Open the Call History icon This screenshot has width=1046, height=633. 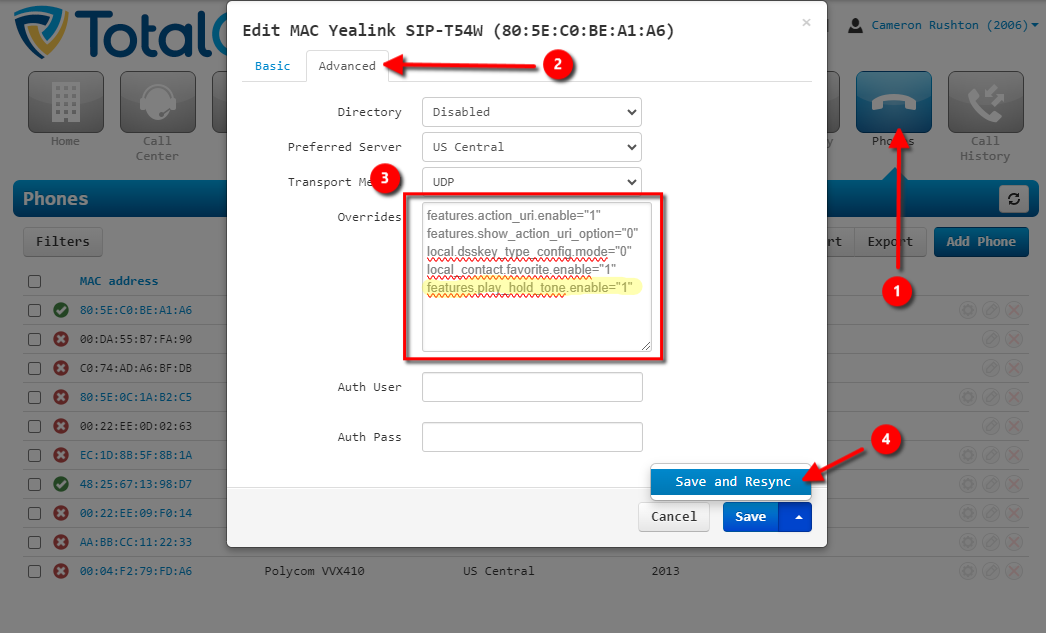tap(985, 102)
